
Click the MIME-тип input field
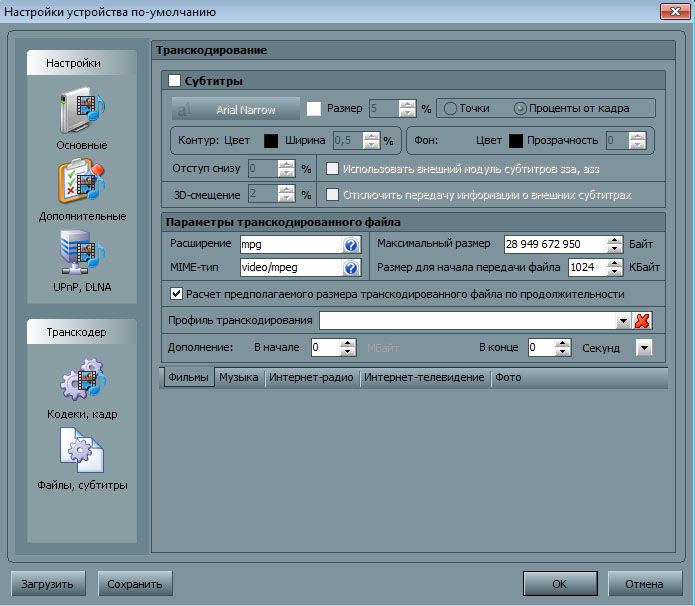pyautogui.click(x=290, y=268)
